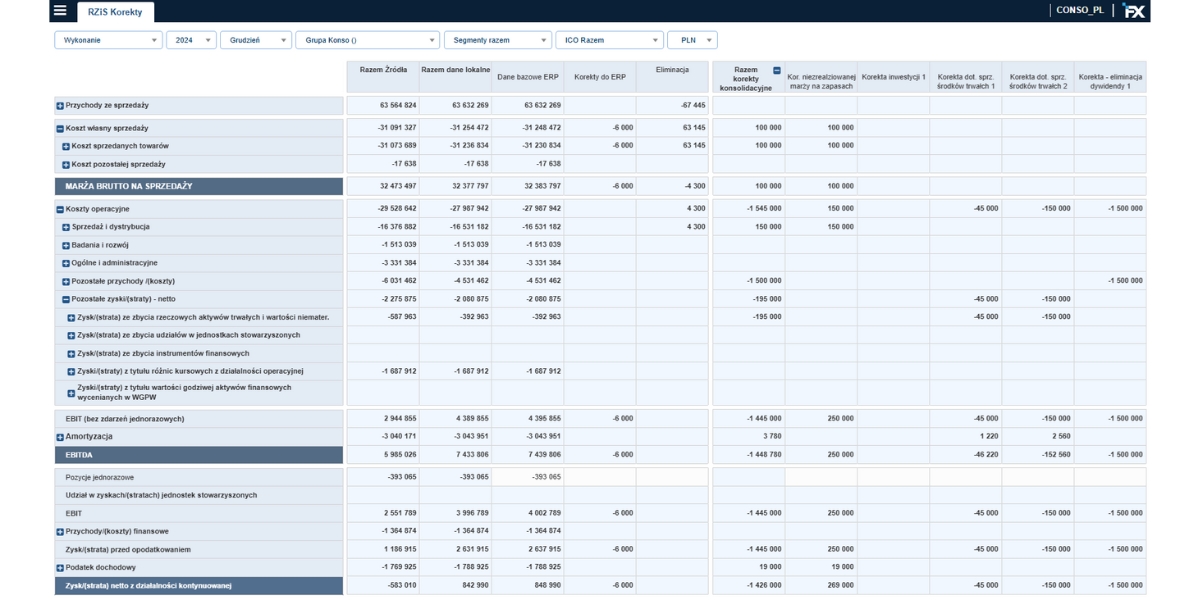Expand the Koszt sprzedanych towarów row

[66, 146]
